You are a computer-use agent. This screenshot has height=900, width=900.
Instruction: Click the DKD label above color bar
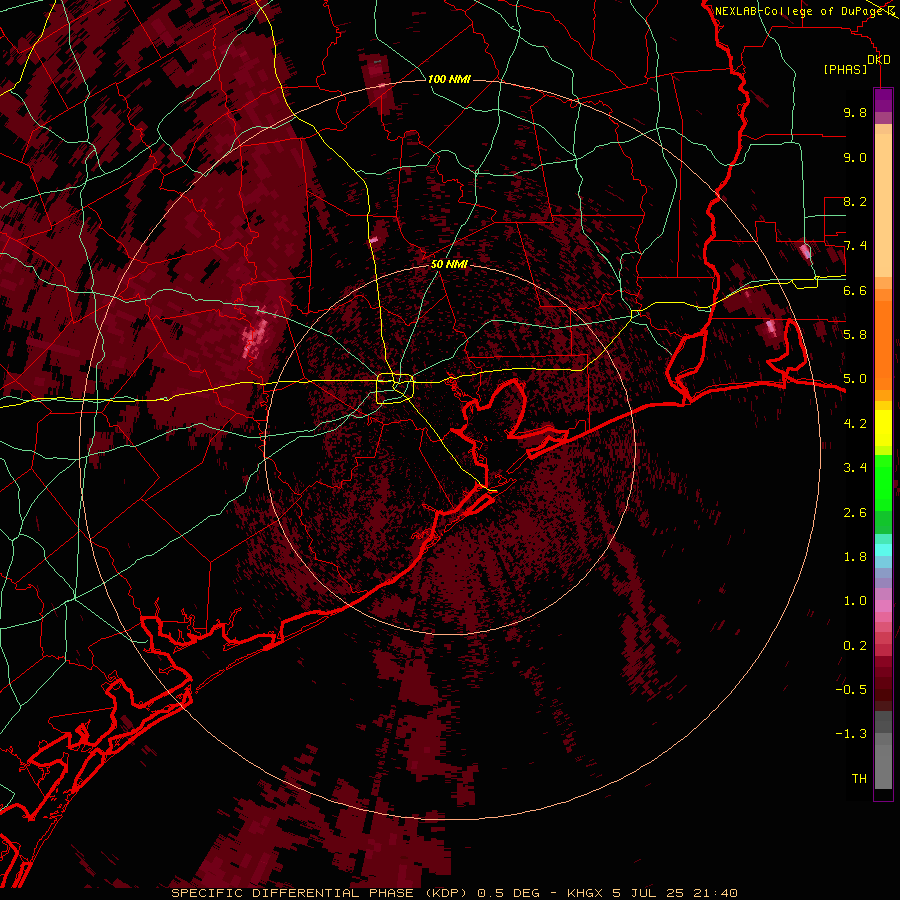[x=879, y=60]
